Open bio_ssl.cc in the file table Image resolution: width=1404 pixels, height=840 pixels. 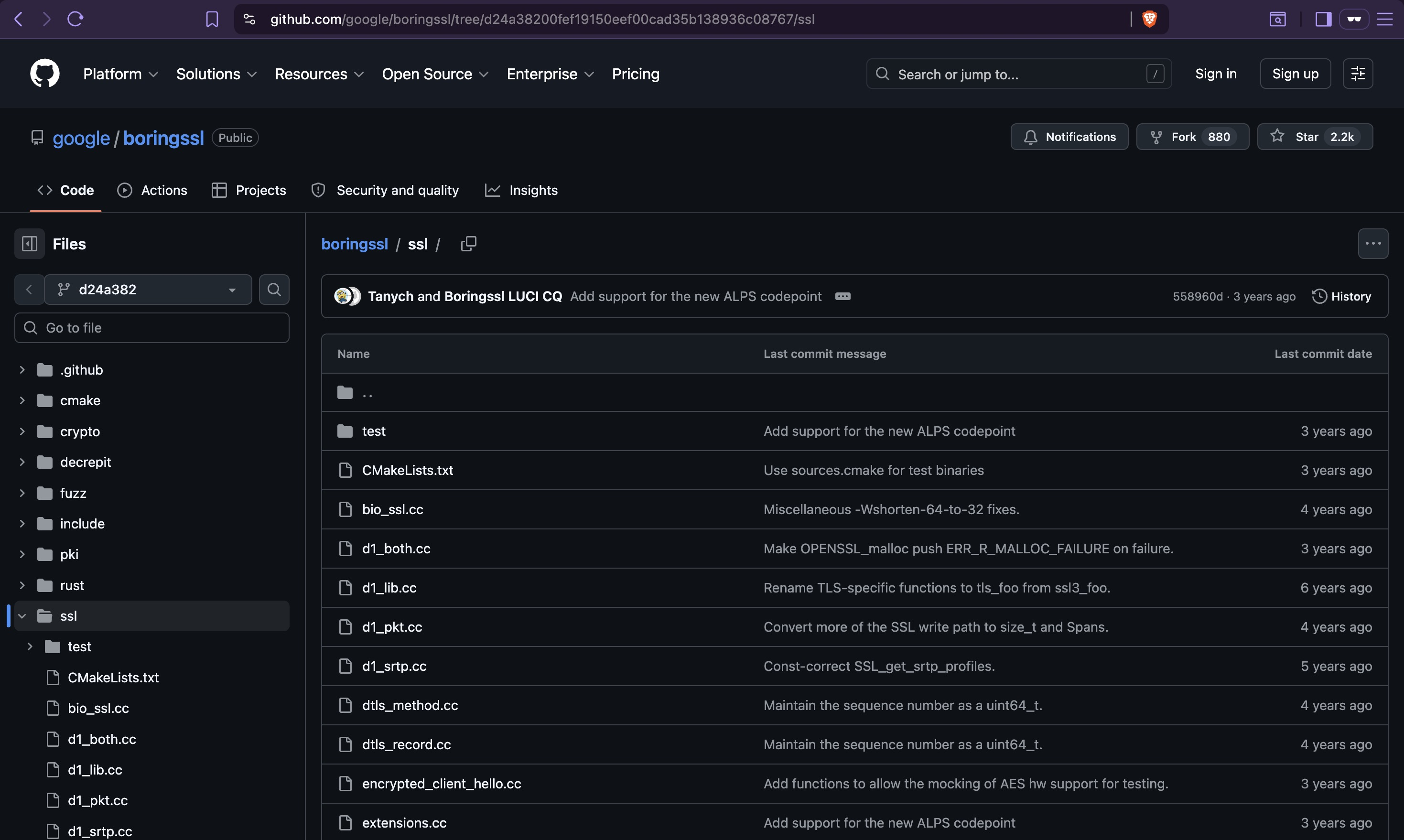[393, 509]
